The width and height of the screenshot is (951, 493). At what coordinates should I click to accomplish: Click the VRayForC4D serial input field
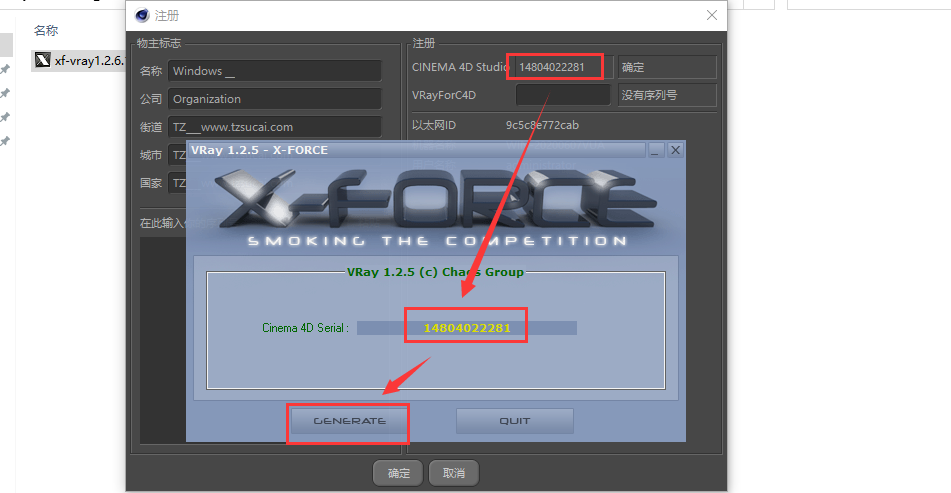[563, 95]
